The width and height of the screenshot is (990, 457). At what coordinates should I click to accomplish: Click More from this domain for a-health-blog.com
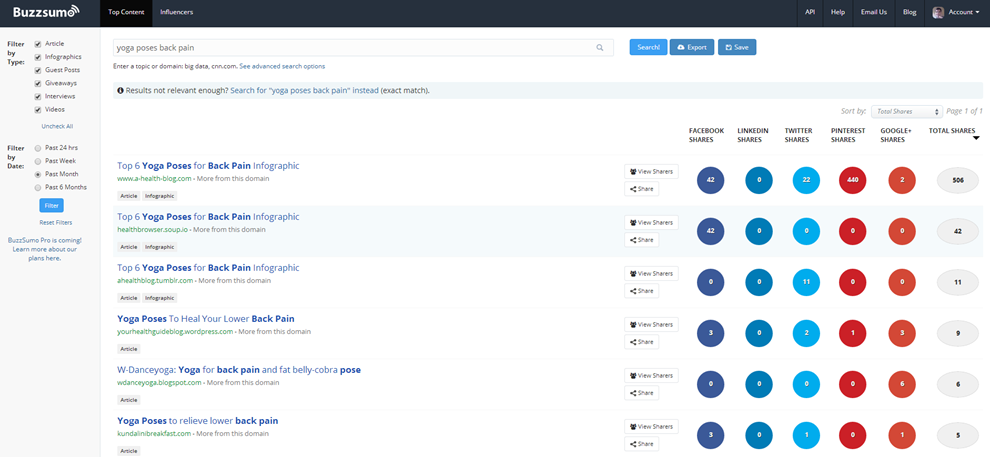(233, 179)
